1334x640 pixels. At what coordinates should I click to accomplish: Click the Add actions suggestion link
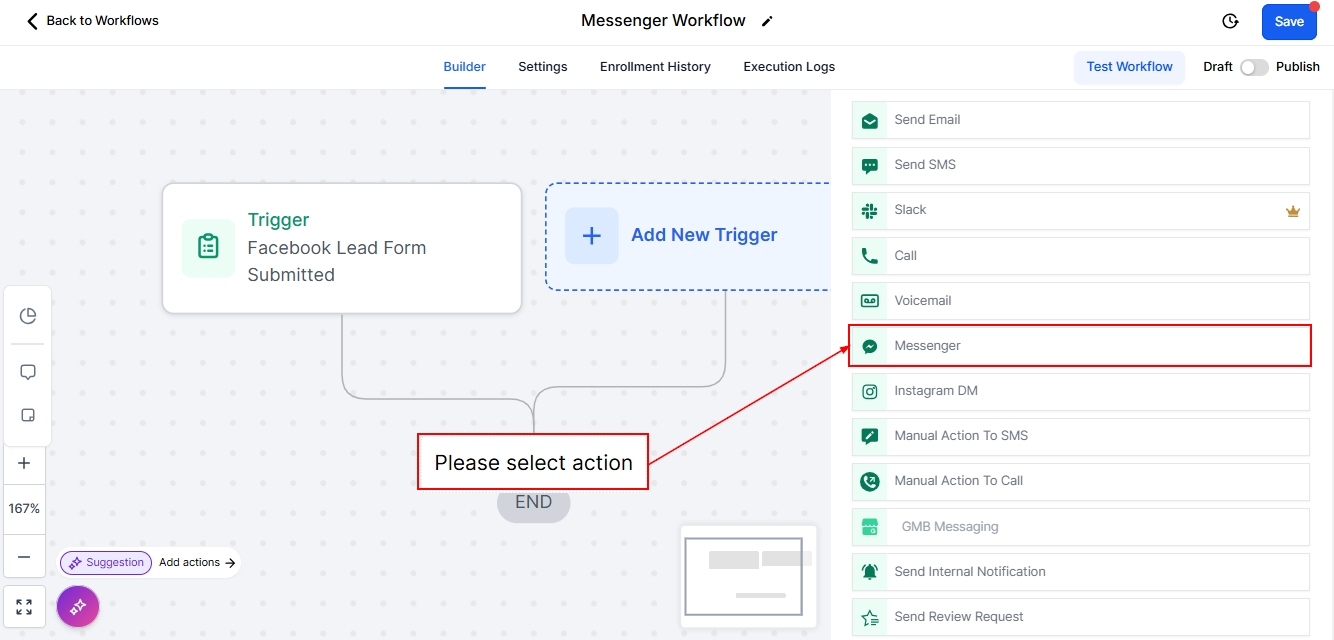click(x=197, y=562)
